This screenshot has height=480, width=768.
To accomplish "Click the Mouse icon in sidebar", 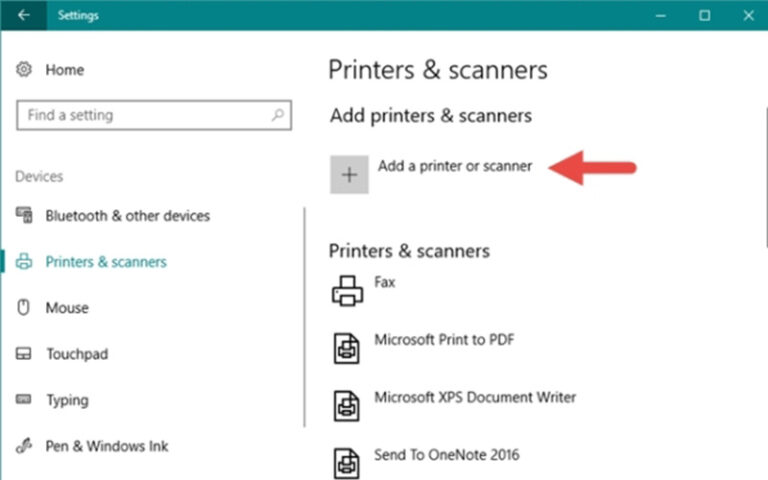I will pos(24,308).
